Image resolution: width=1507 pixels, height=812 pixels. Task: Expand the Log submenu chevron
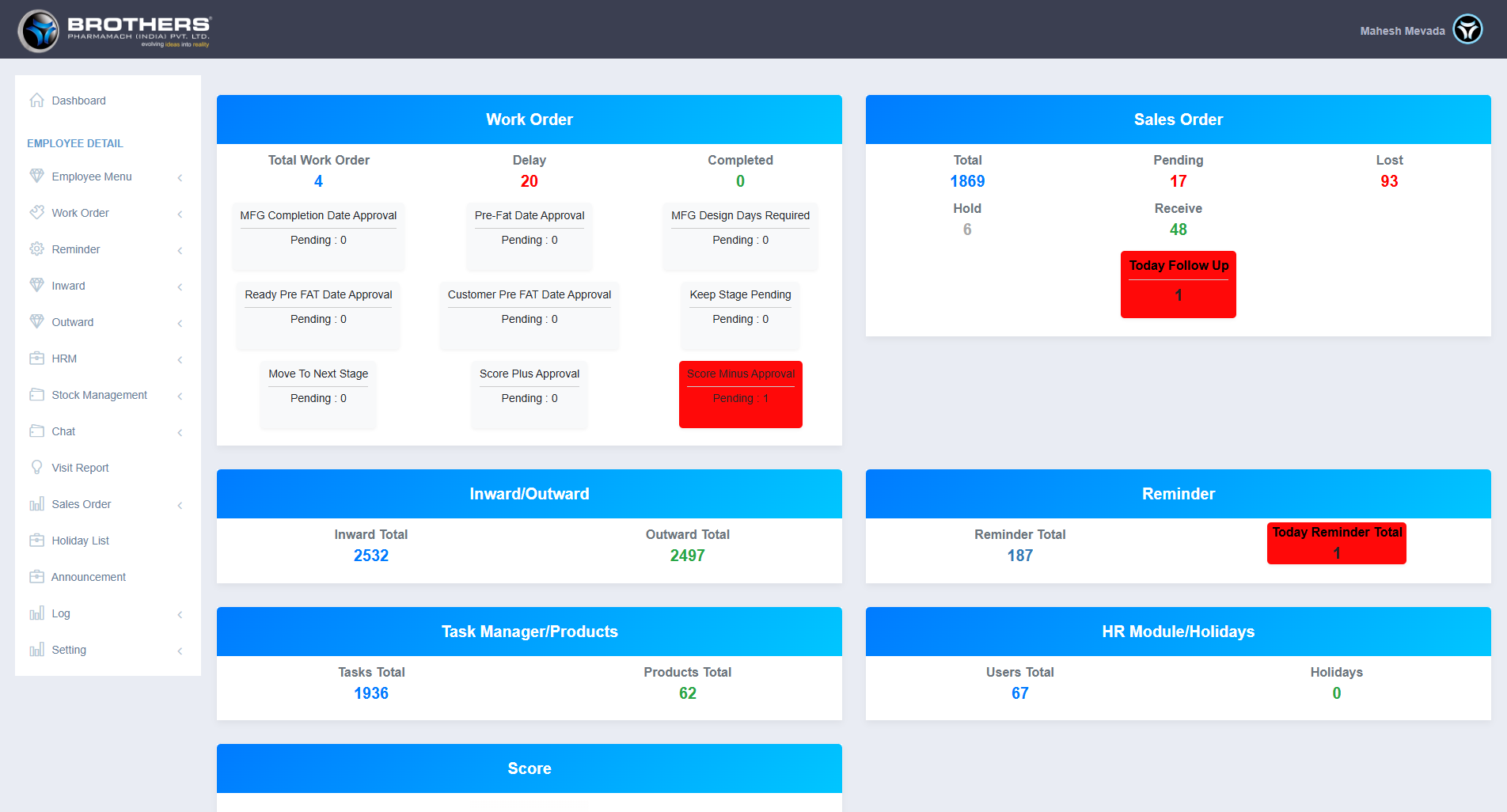(180, 614)
